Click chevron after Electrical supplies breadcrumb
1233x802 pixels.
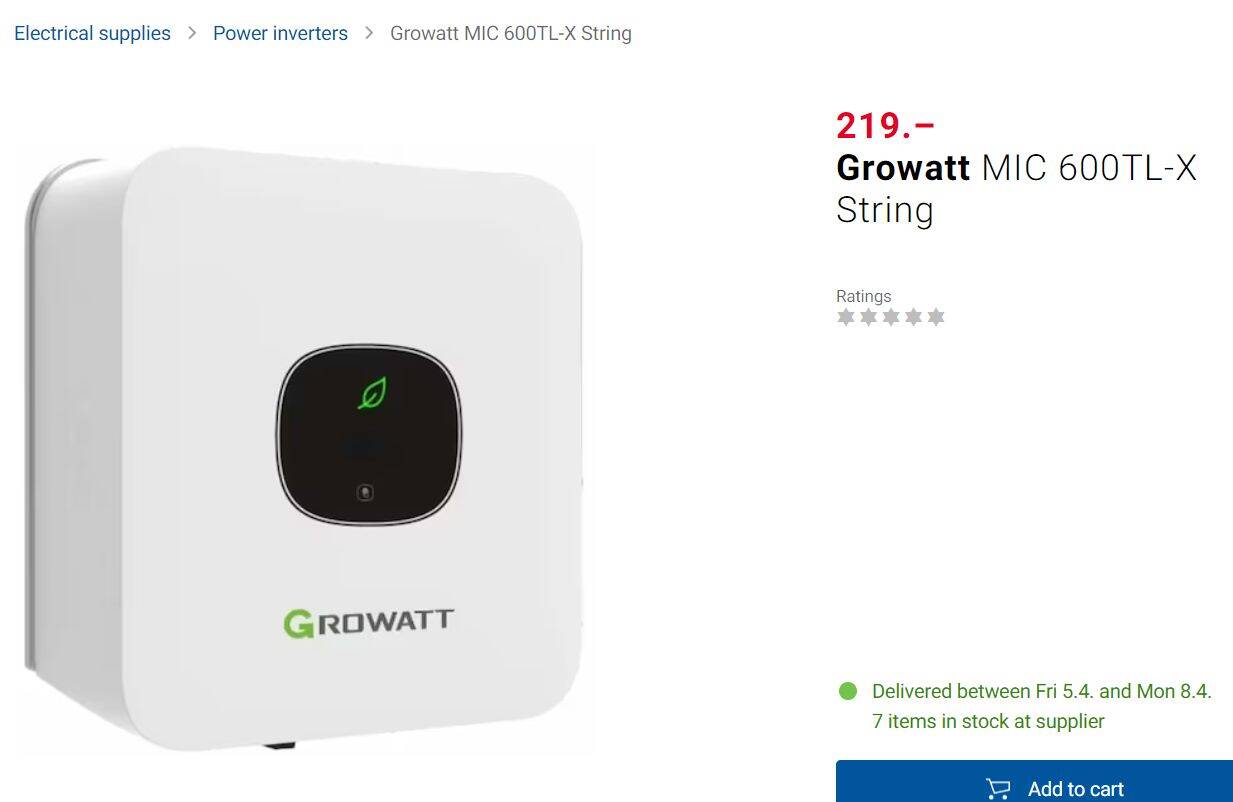(x=192, y=33)
